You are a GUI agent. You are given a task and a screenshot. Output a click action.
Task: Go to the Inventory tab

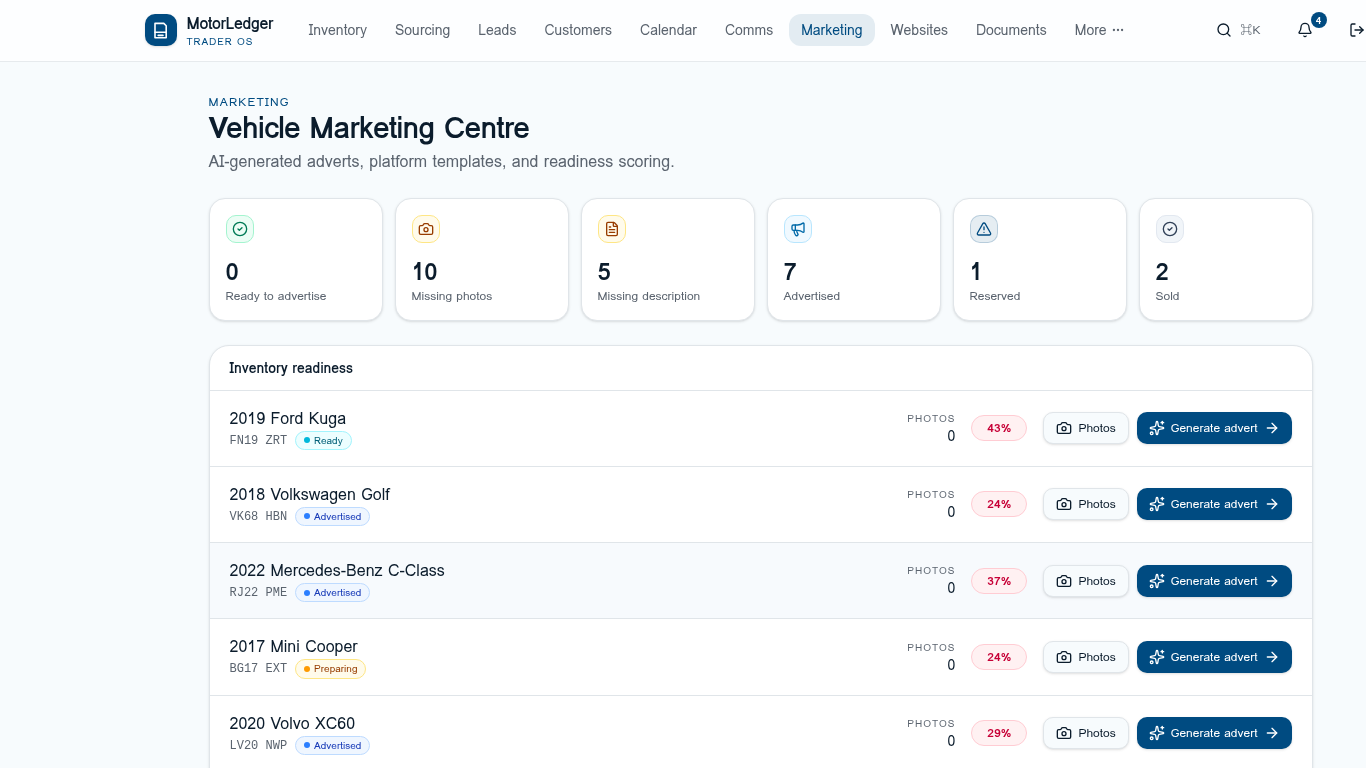click(337, 30)
